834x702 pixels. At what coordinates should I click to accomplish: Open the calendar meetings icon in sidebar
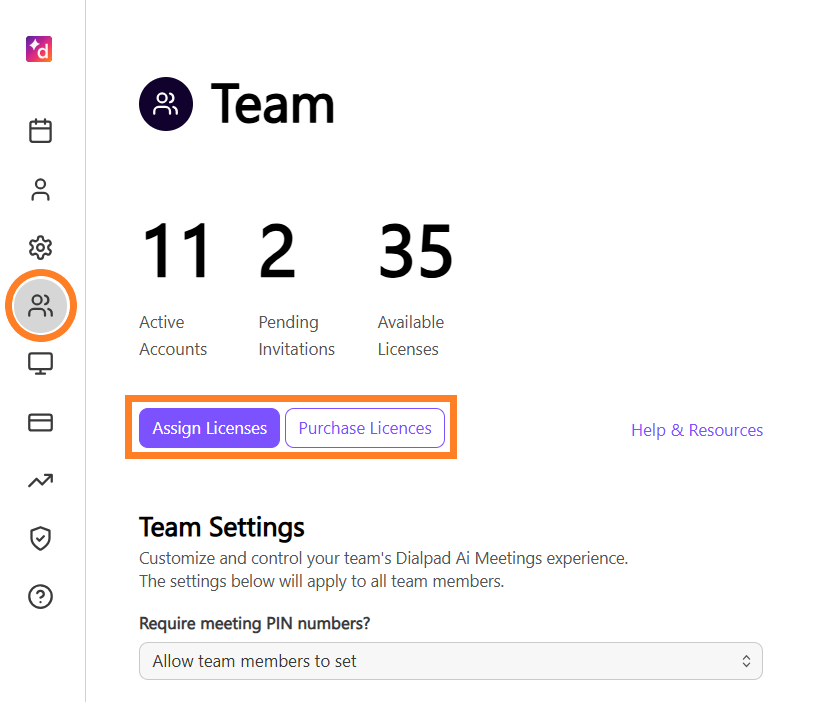[x=40, y=130]
